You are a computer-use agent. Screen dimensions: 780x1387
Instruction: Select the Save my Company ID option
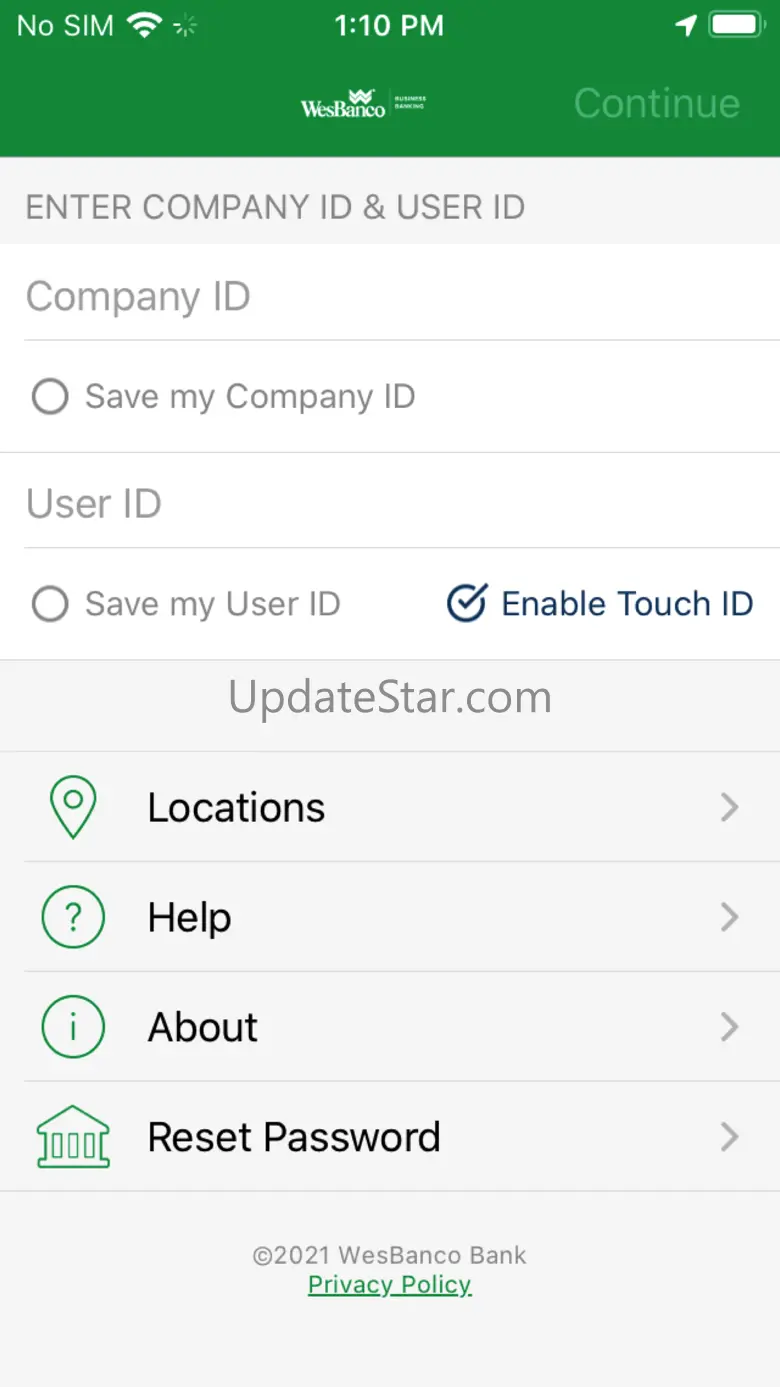click(x=50, y=397)
